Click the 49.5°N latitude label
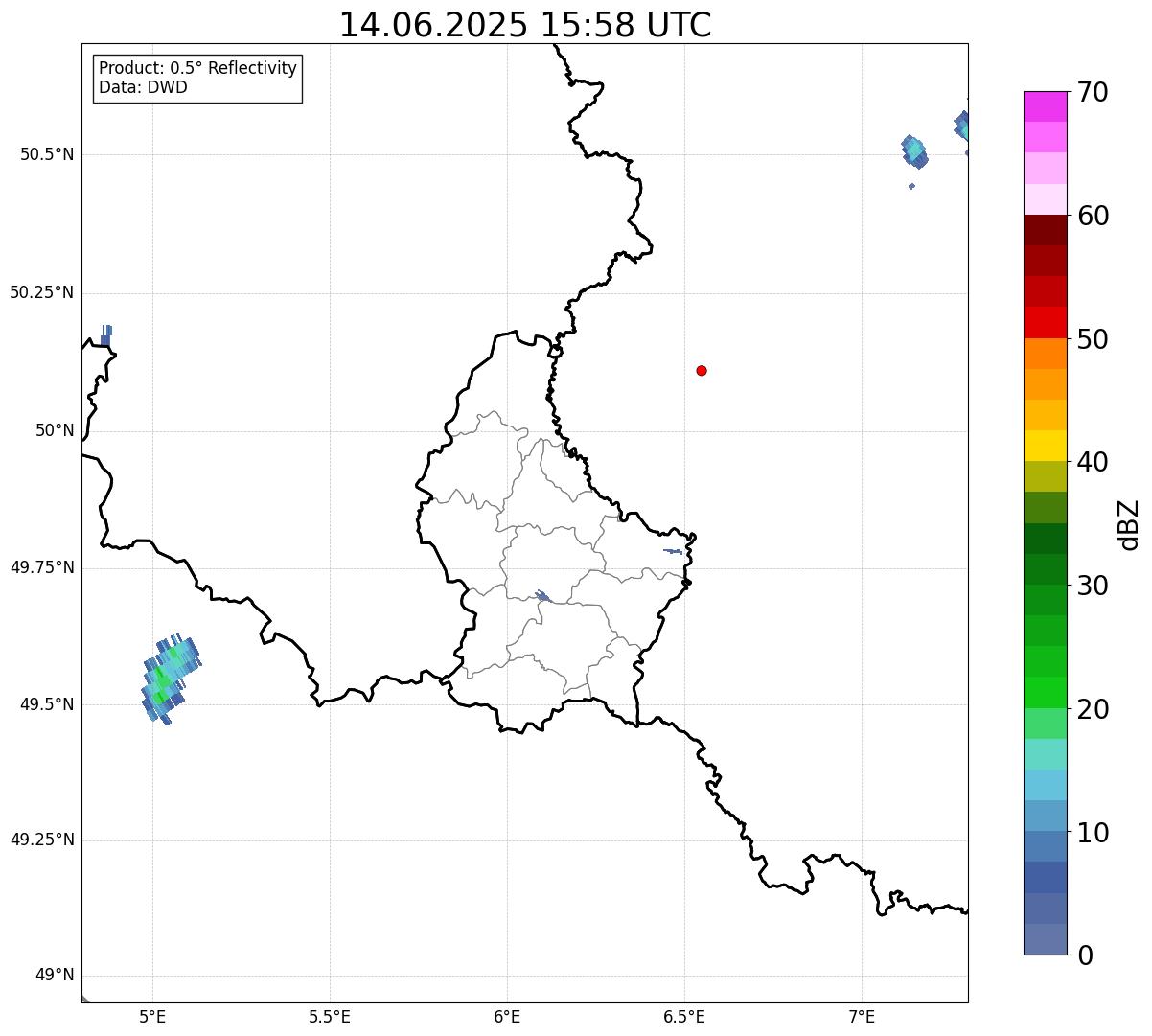Viewport: 1152px width, 1036px height. pyautogui.click(x=47, y=704)
